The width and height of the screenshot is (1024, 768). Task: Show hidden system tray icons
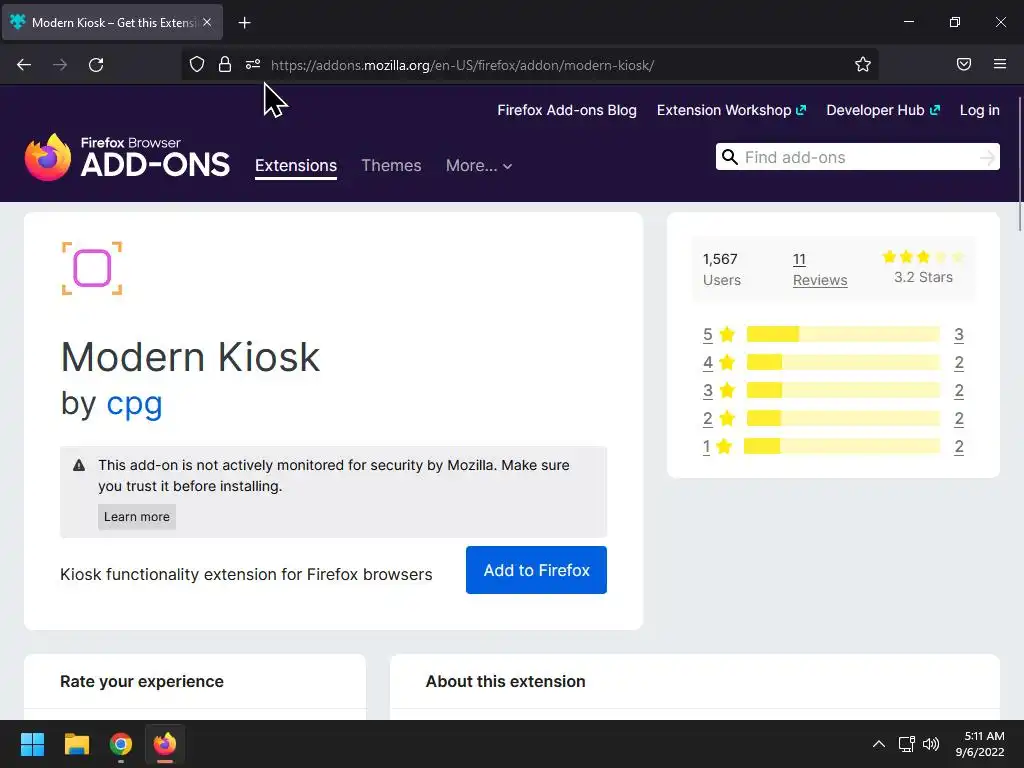[x=879, y=744]
